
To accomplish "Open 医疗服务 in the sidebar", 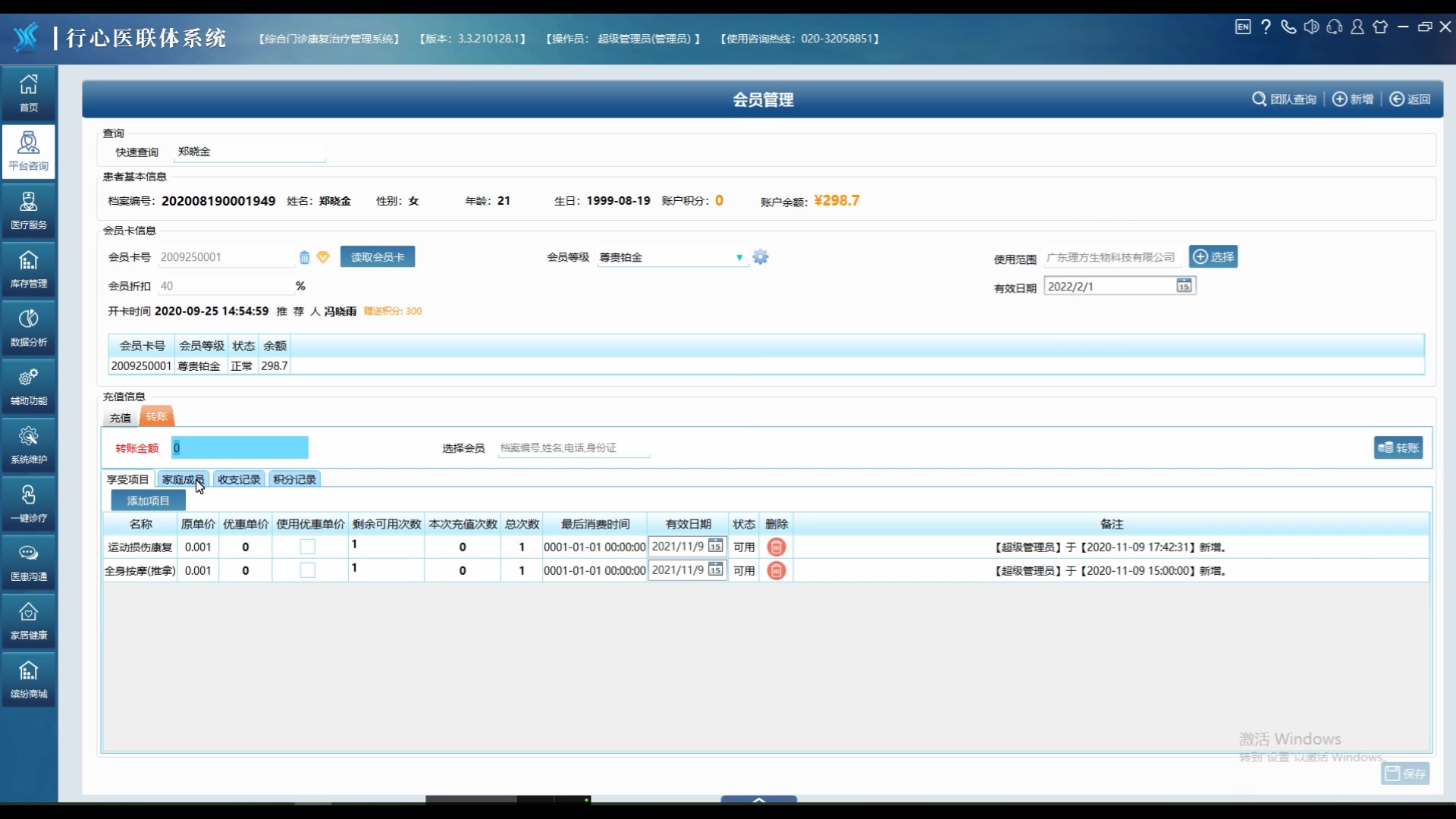I will coord(29,210).
